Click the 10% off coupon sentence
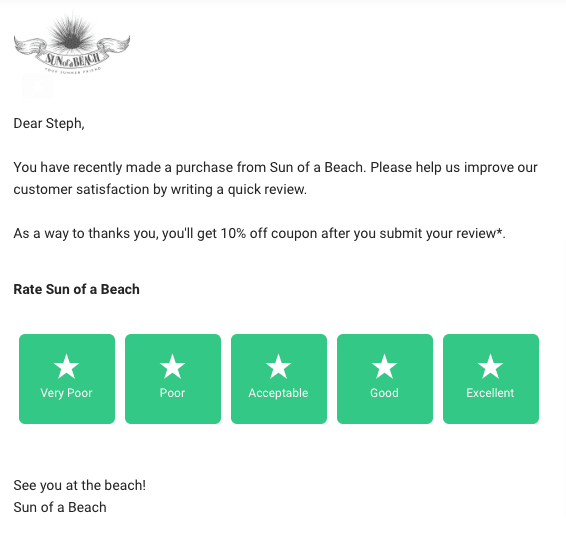566x538 pixels. pos(260,234)
